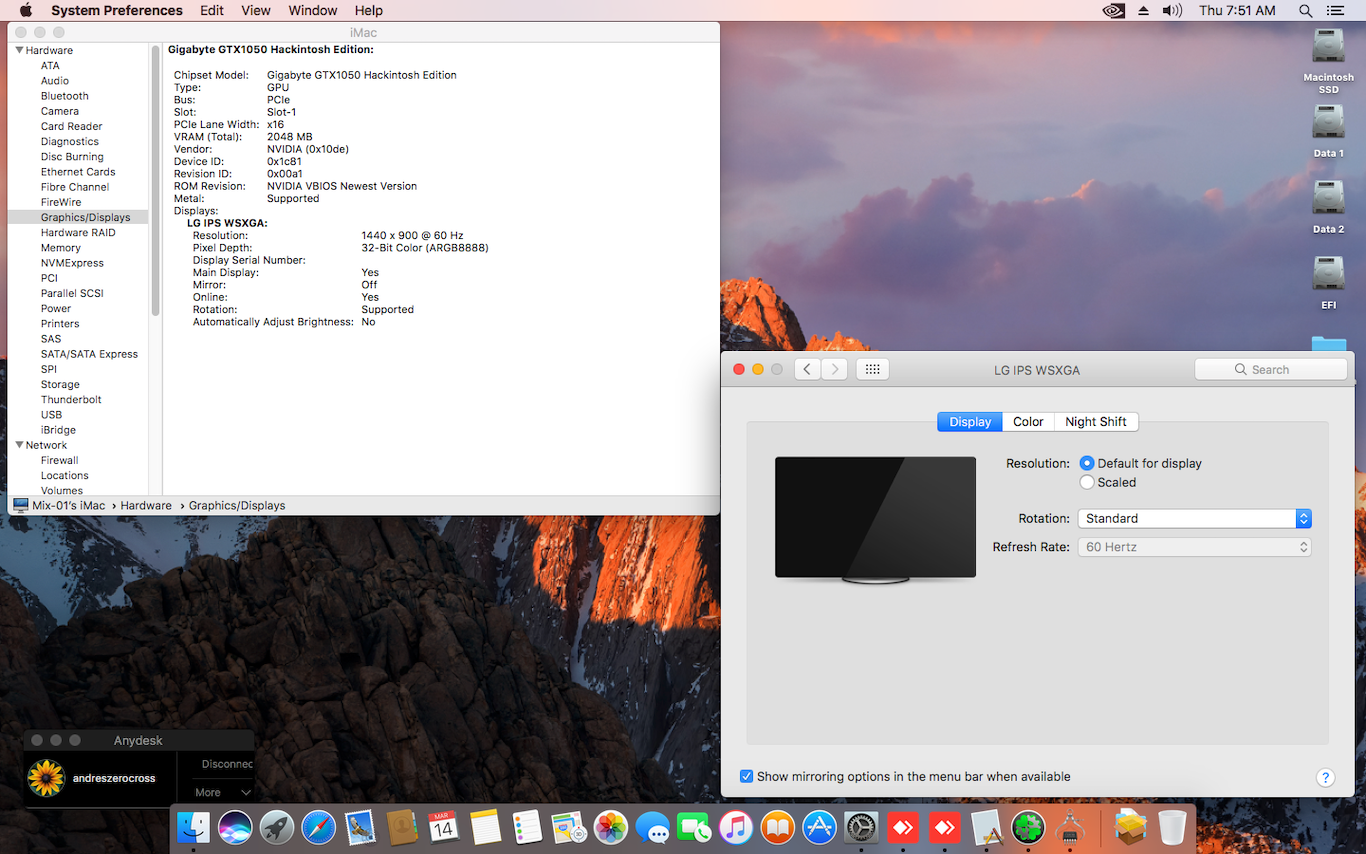1366x854 pixels.
Task: Open Spotlight search magnifier in menu bar
Action: (x=1305, y=11)
